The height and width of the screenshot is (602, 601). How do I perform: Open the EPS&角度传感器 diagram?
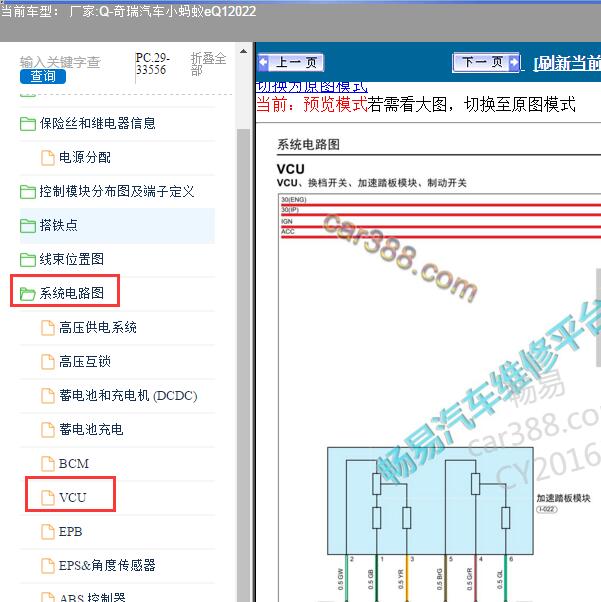click(107, 565)
